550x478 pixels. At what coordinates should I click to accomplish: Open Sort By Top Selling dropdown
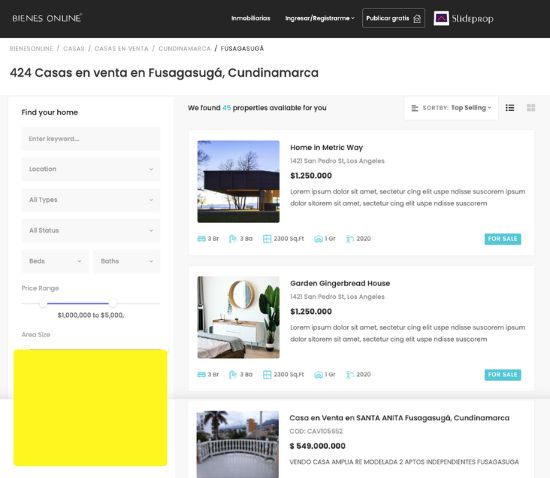pos(451,108)
